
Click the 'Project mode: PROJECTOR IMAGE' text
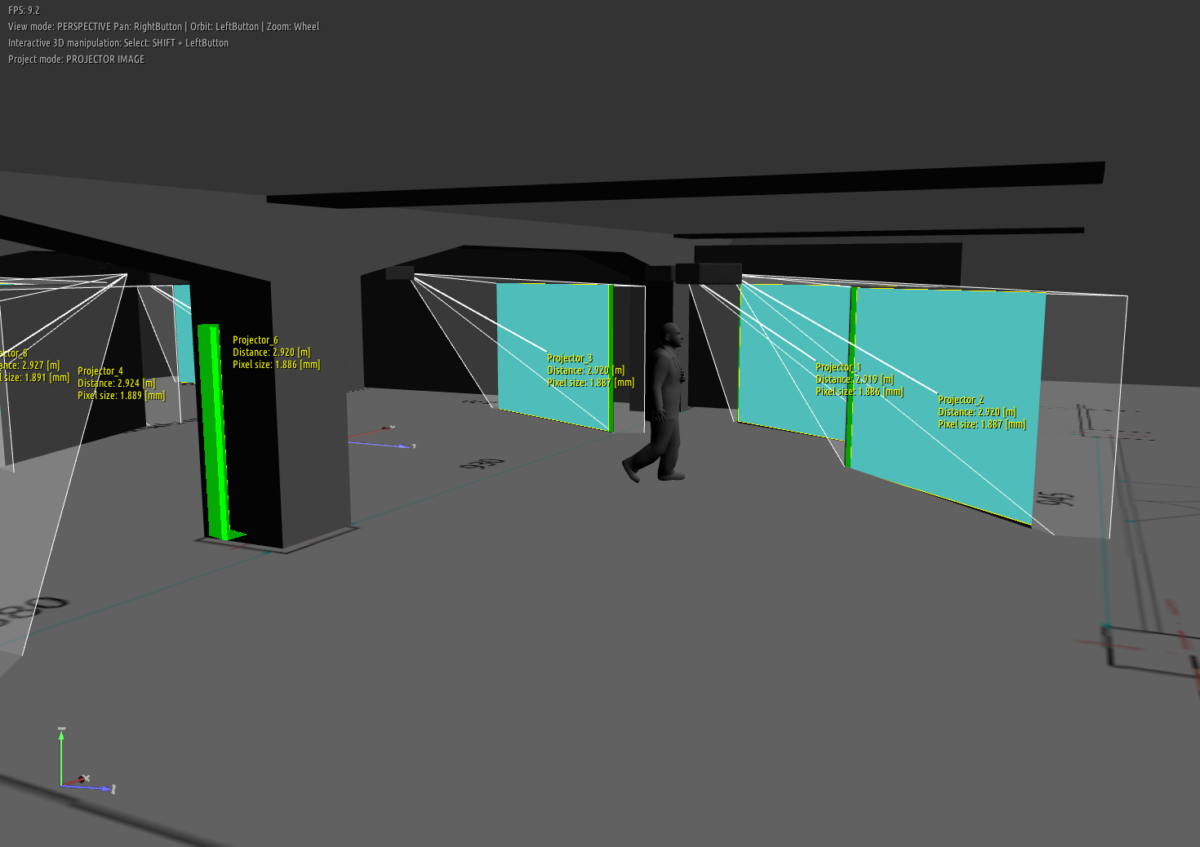[76, 59]
